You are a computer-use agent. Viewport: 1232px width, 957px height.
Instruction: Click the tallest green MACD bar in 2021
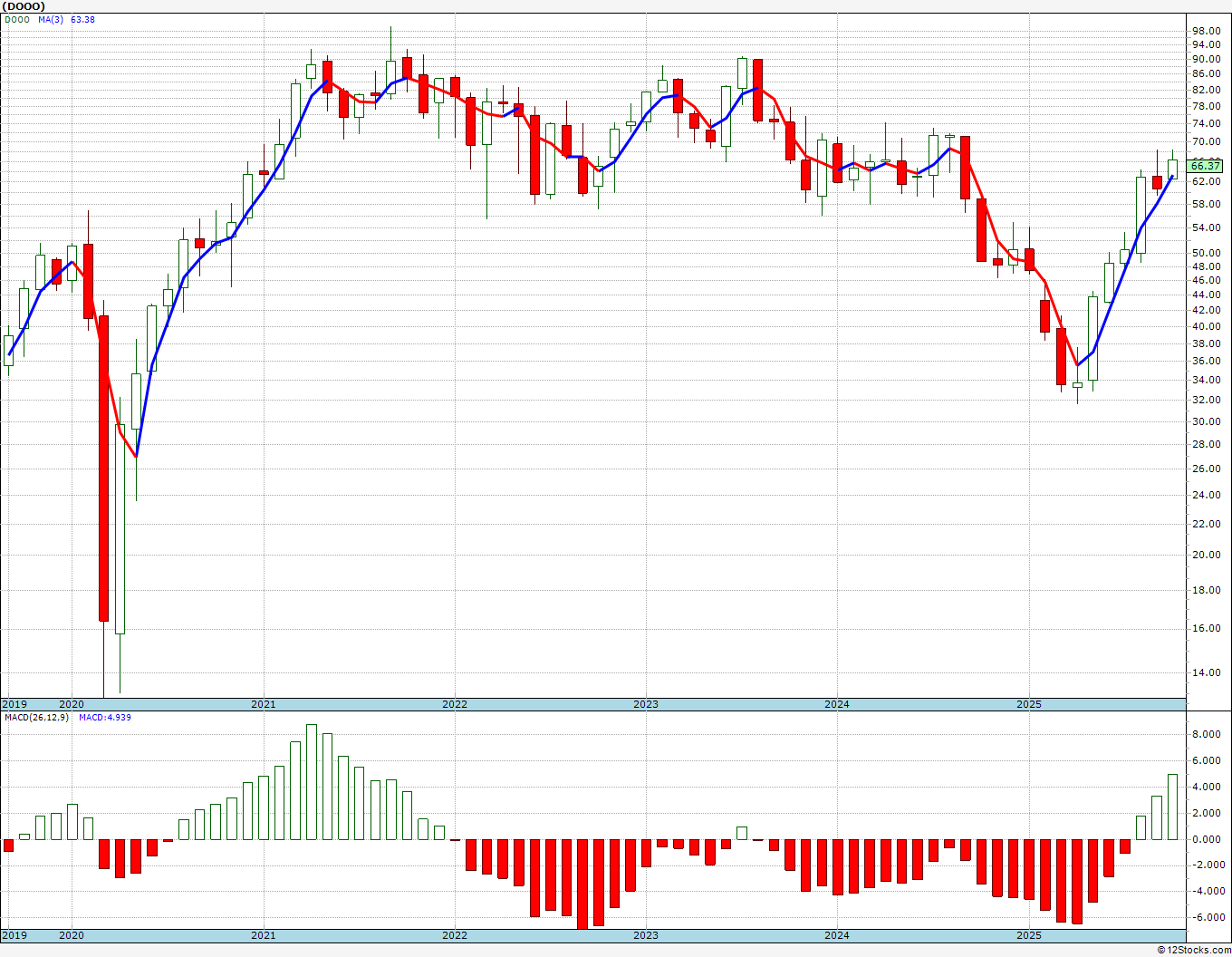point(312,782)
